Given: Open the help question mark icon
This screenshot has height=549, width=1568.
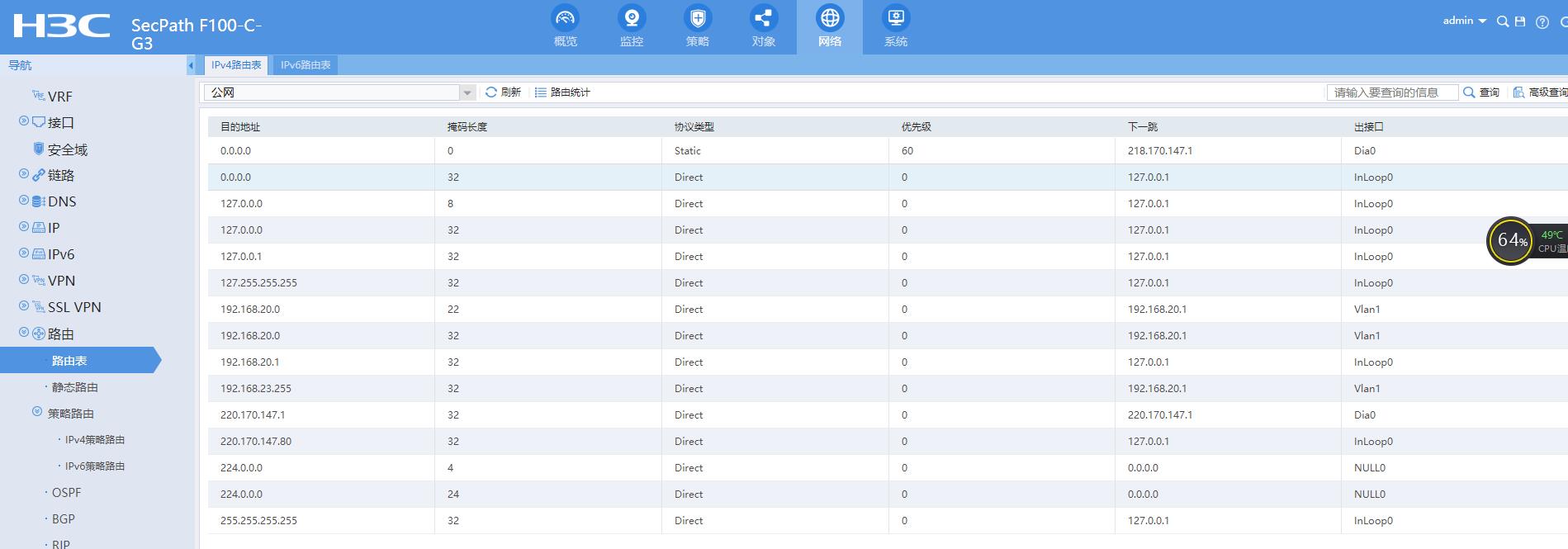Looking at the screenshot, I should 1542,22.
